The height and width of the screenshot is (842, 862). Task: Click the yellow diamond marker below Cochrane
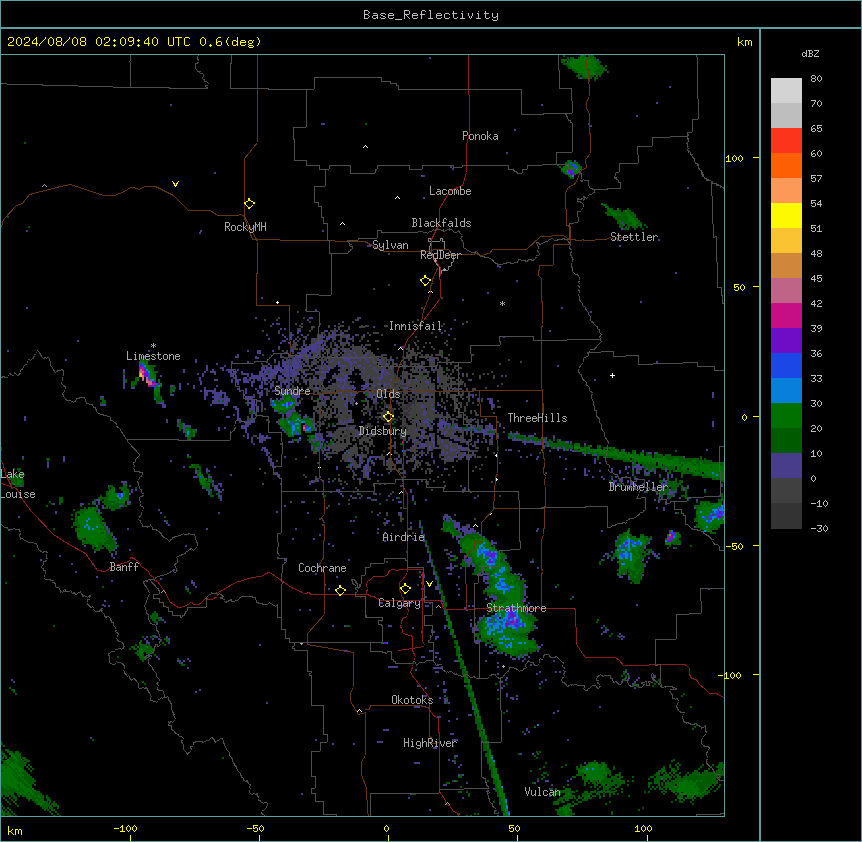coord(340,590)
